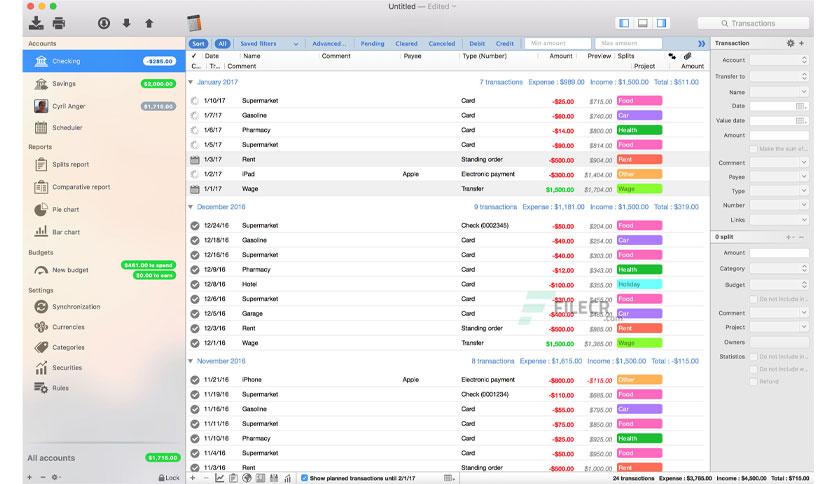Click the Lock button in sidebar footer
The width and height of the screenshot is (836, 484).
pos(169,478)
